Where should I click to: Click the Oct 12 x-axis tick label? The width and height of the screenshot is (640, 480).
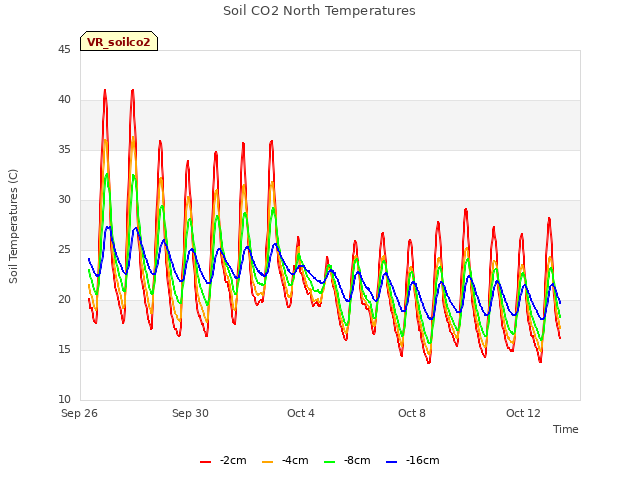523,413
